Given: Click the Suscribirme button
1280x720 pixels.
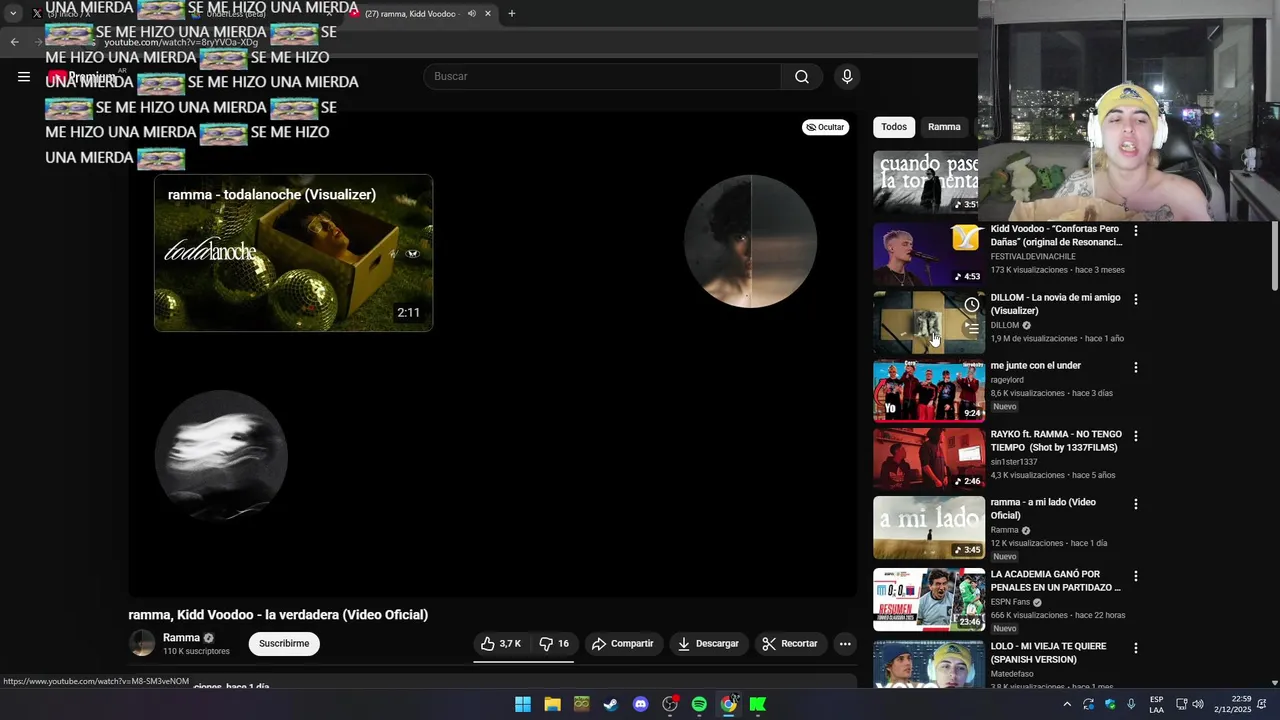Looking at the screenshot, I should (x=284, y=644).
